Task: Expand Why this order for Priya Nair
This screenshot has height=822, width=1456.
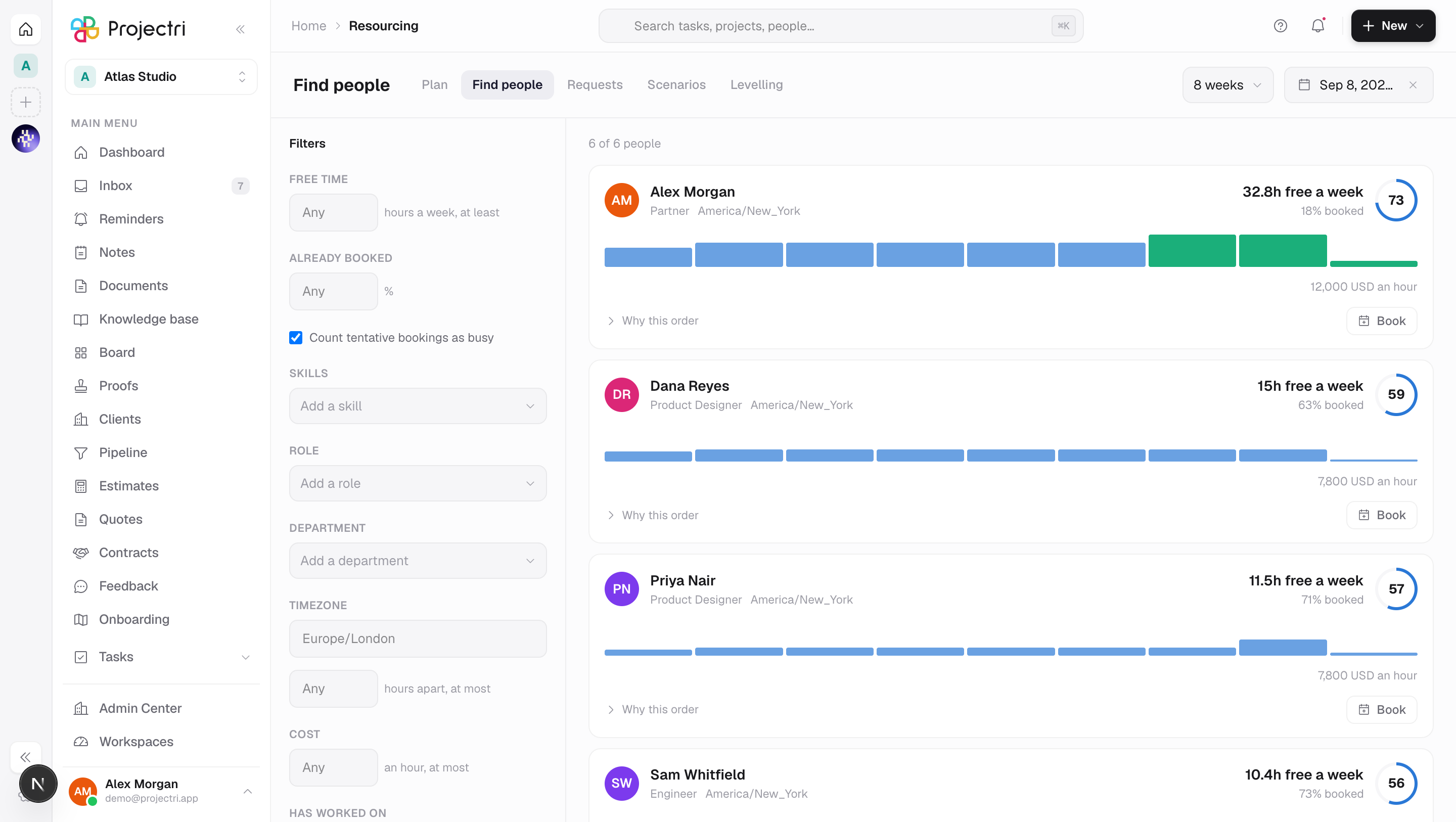Action: pyautogui.click(x=653, y=709)
